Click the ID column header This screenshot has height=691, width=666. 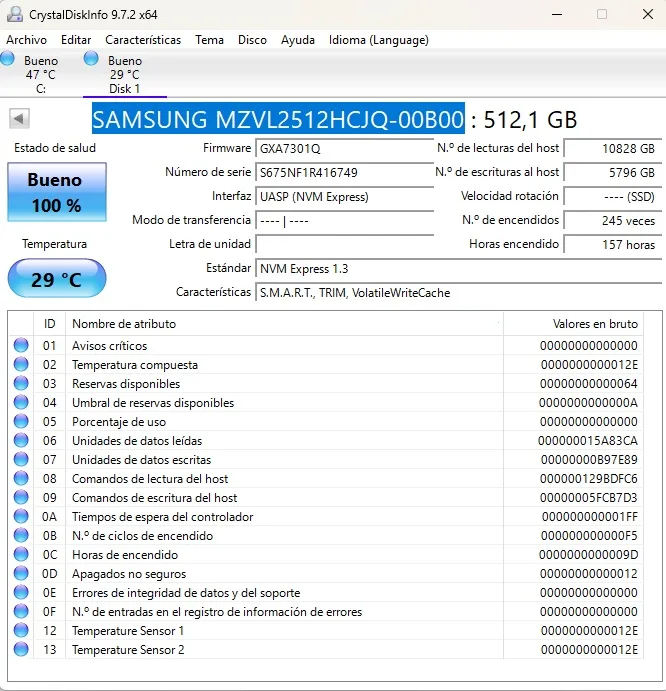(x=49, y=324)
